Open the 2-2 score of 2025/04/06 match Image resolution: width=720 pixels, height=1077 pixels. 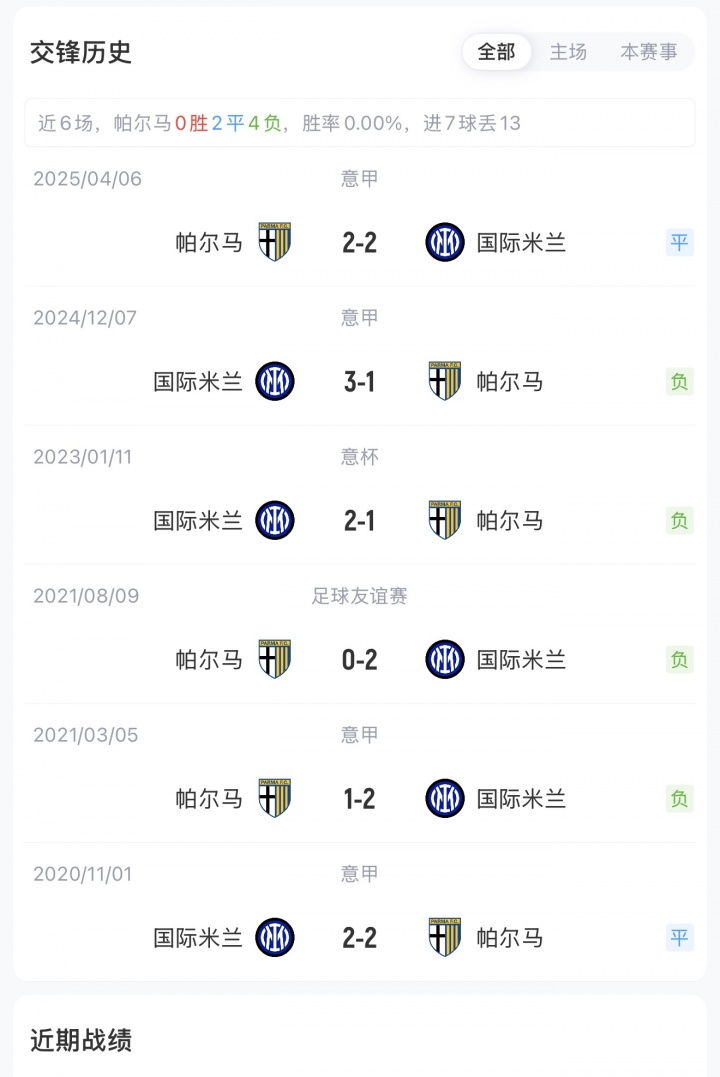click(359, 242)
